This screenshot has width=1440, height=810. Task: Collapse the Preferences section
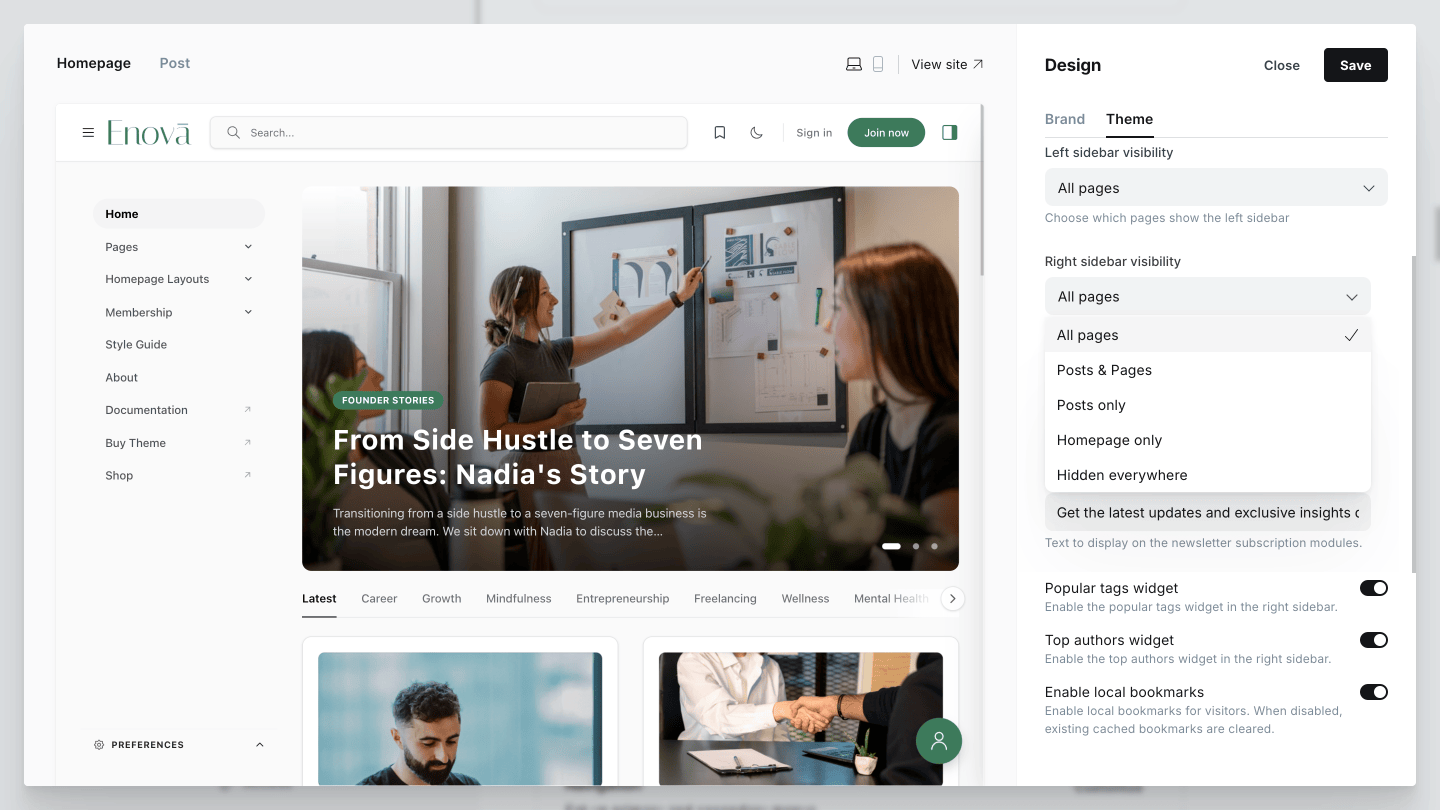click(x=260, y=745)
